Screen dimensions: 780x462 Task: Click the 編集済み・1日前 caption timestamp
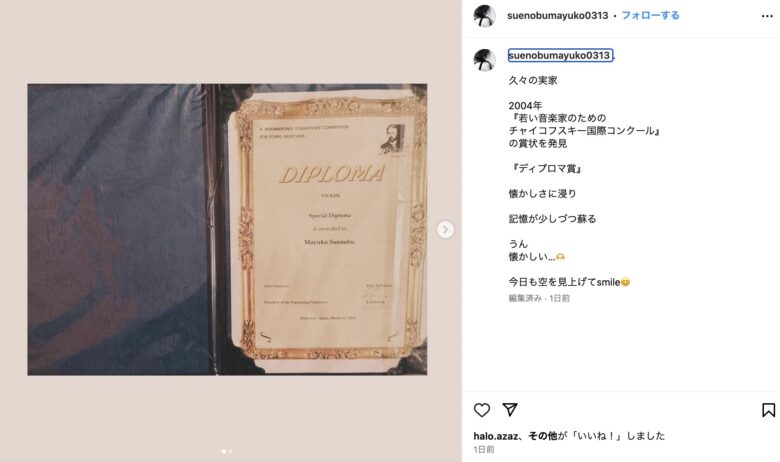click(x=539, y=298)
